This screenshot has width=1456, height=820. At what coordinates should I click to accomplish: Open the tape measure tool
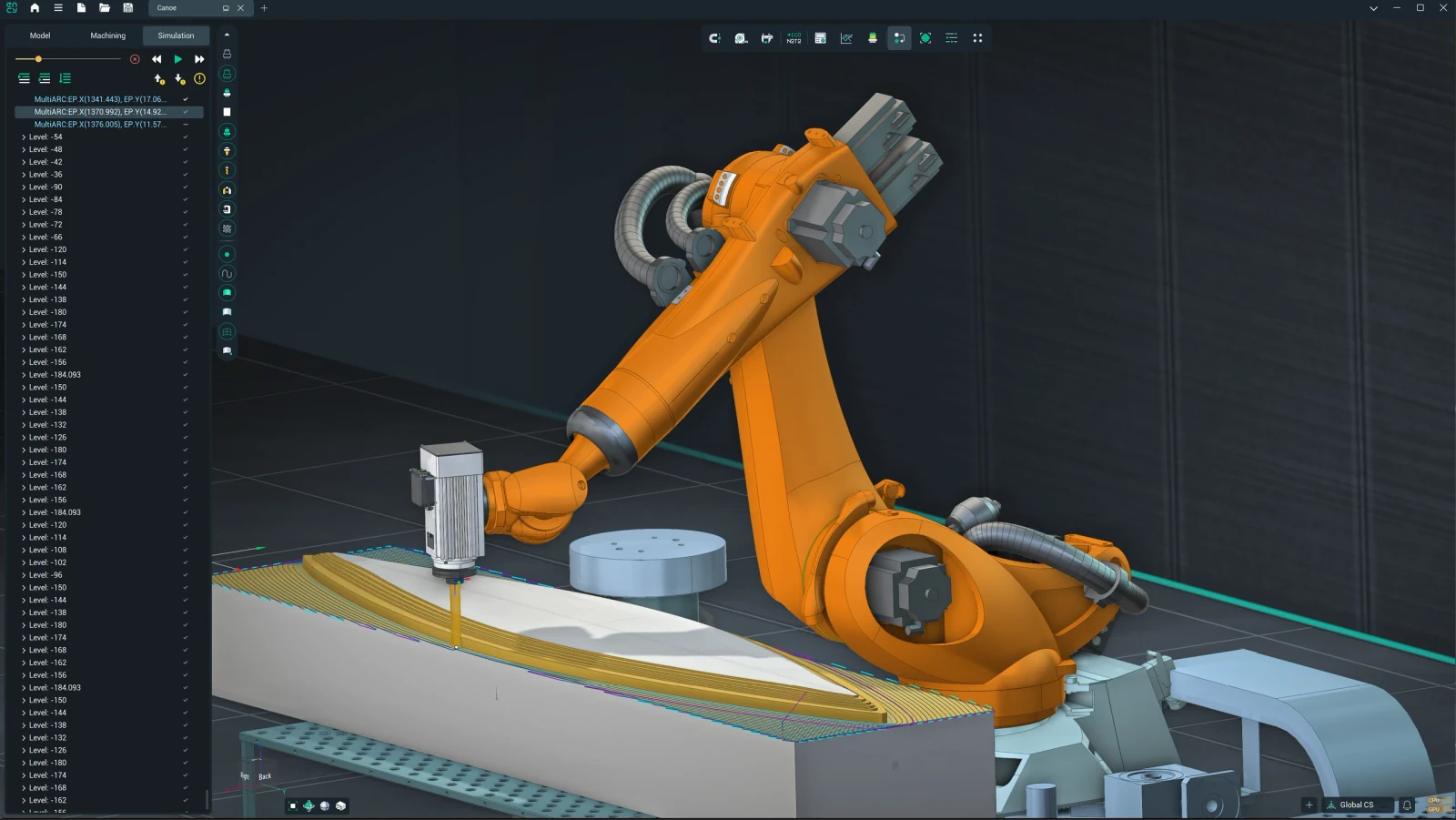pyautogui.click(x=741, y=38)
